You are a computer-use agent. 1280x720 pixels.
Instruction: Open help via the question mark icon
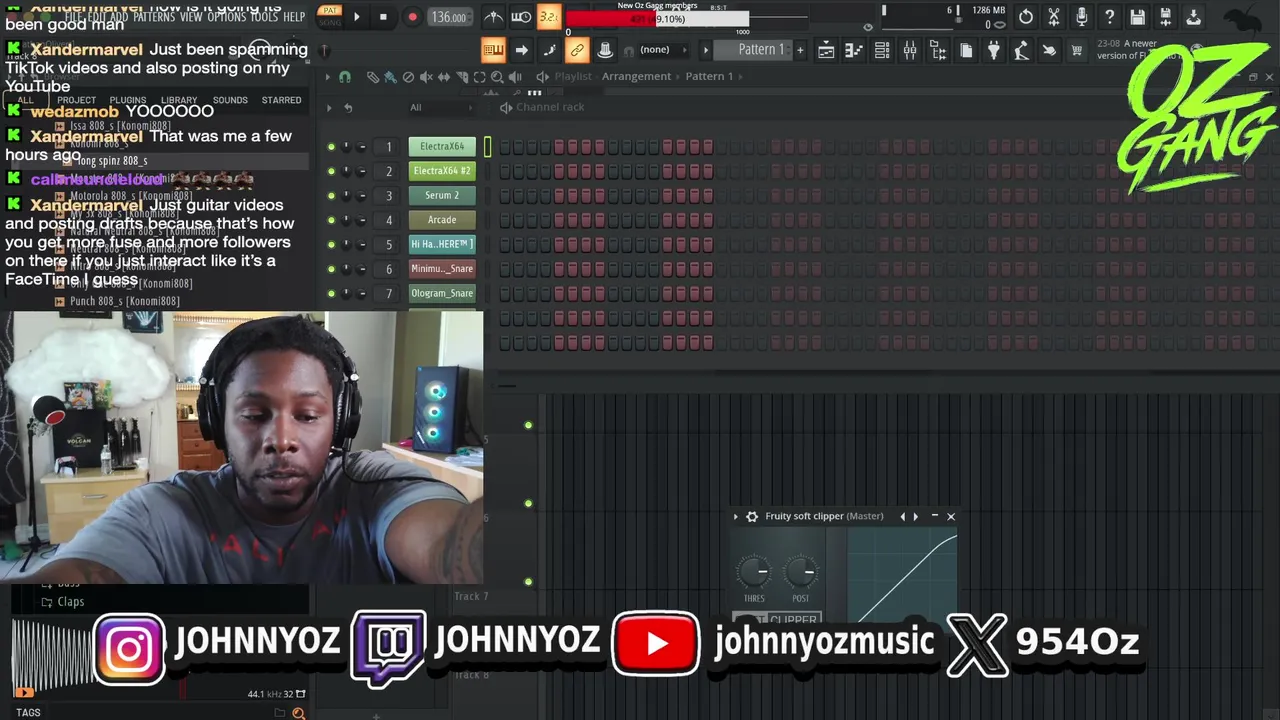click(x=1110, y=17)
